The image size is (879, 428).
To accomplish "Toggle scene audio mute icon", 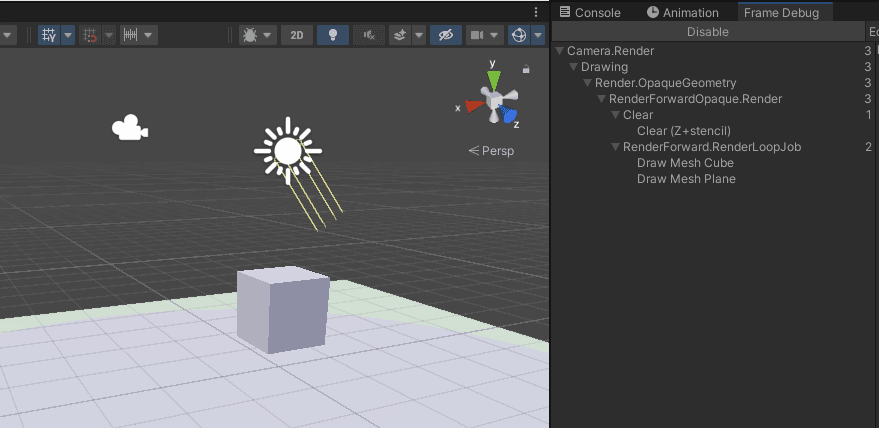I will point(369,35).
